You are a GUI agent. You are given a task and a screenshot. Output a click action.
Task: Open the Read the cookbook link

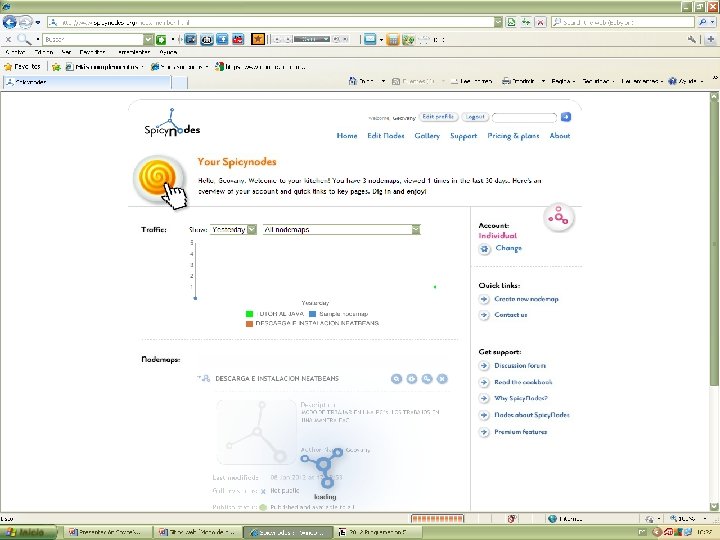point(523,382)
